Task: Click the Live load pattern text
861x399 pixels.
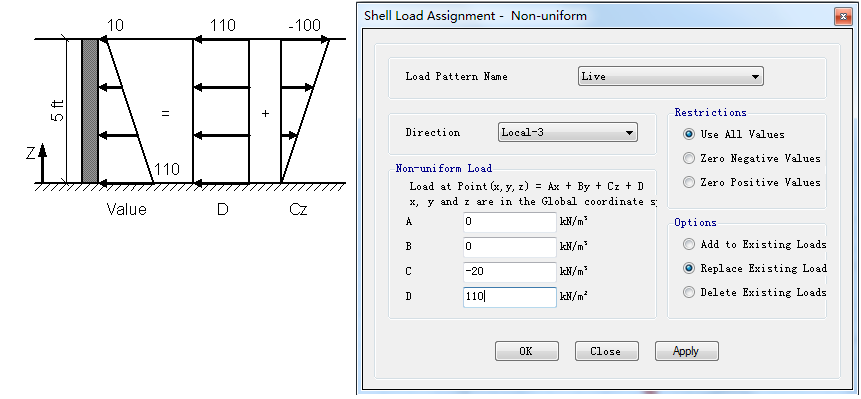Action: [593, 77]
